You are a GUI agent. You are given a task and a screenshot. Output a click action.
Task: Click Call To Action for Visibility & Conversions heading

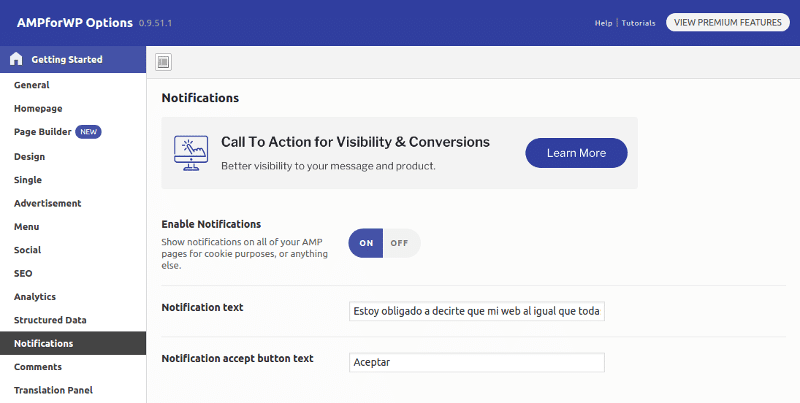point(355,142)
